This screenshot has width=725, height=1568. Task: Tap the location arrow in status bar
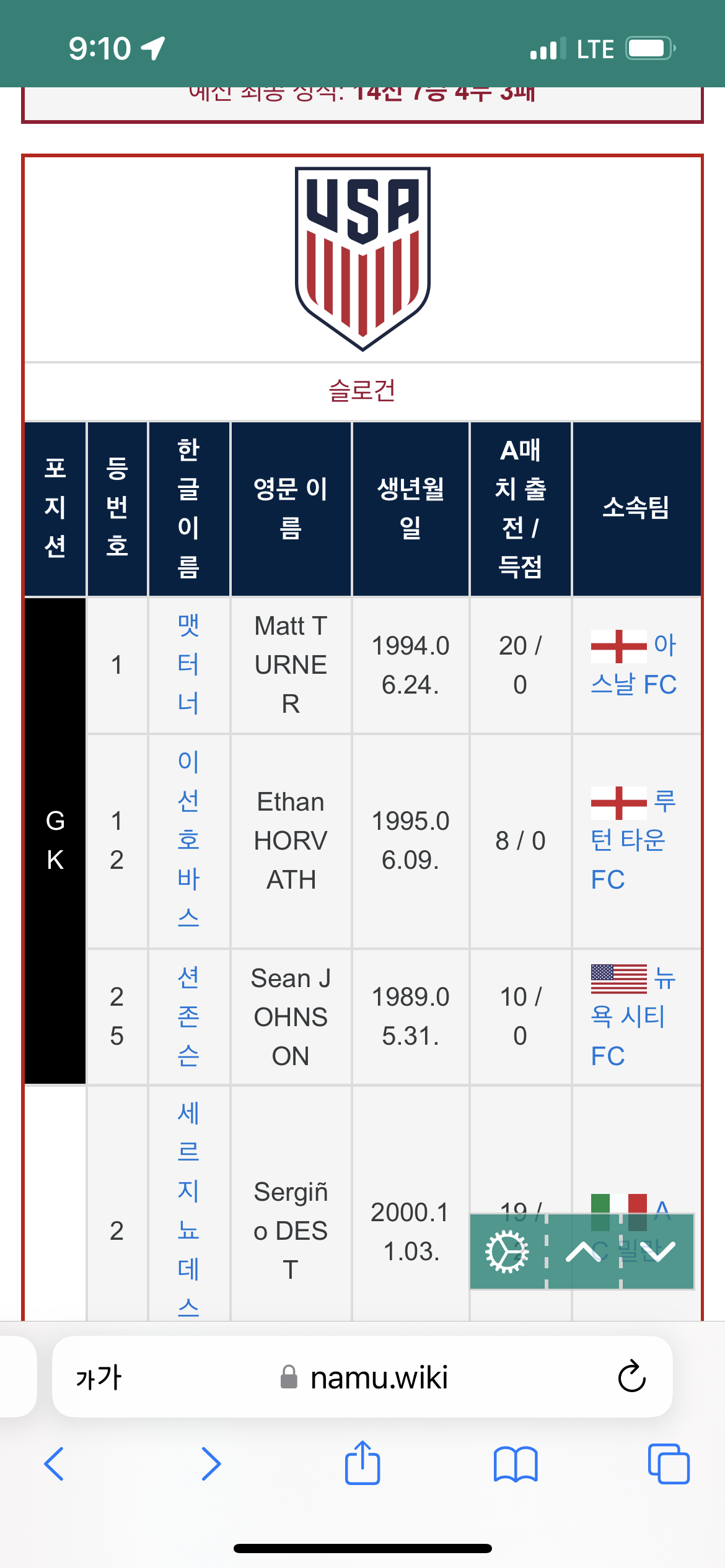tap(153, 48)
